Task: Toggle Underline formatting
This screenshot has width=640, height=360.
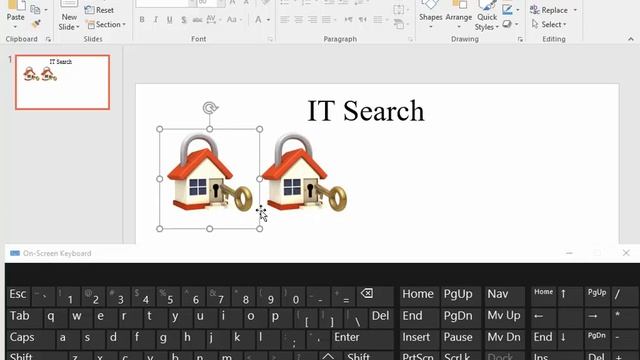Action: coord(169,20)
